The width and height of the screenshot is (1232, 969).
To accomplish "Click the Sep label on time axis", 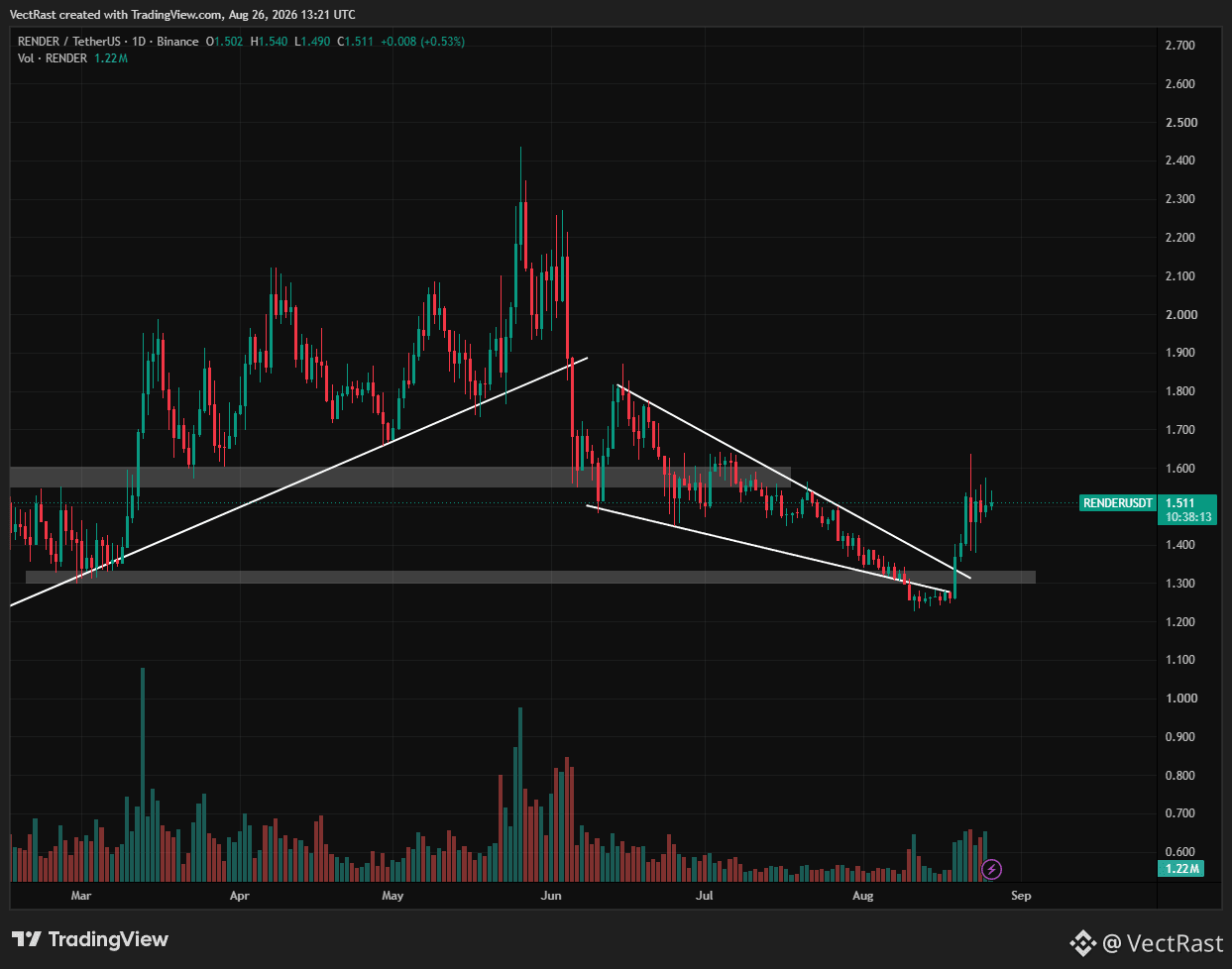I will [x=1021, y=896].
